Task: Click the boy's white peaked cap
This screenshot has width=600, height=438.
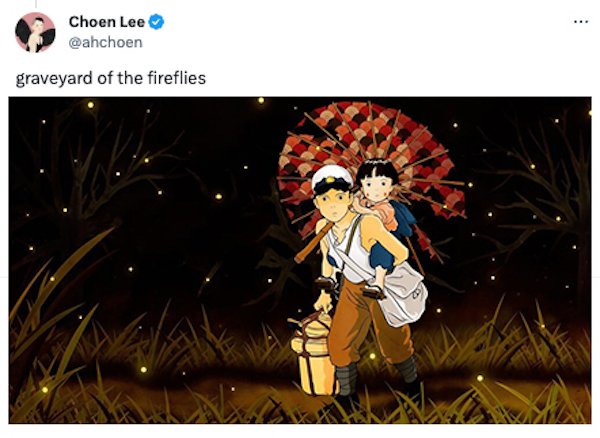Action: tap(332, 179)
